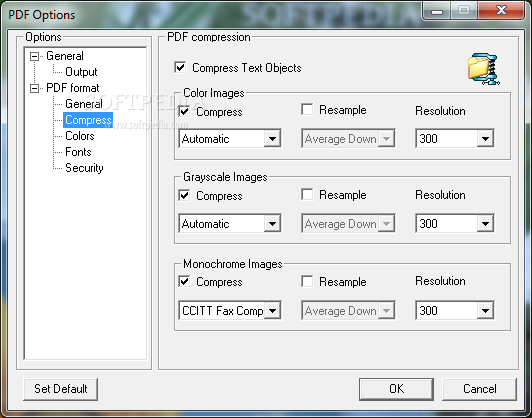Enable Resample under Color Images
Viewport: 532px width, 418px height.
(x=307, y=110)
